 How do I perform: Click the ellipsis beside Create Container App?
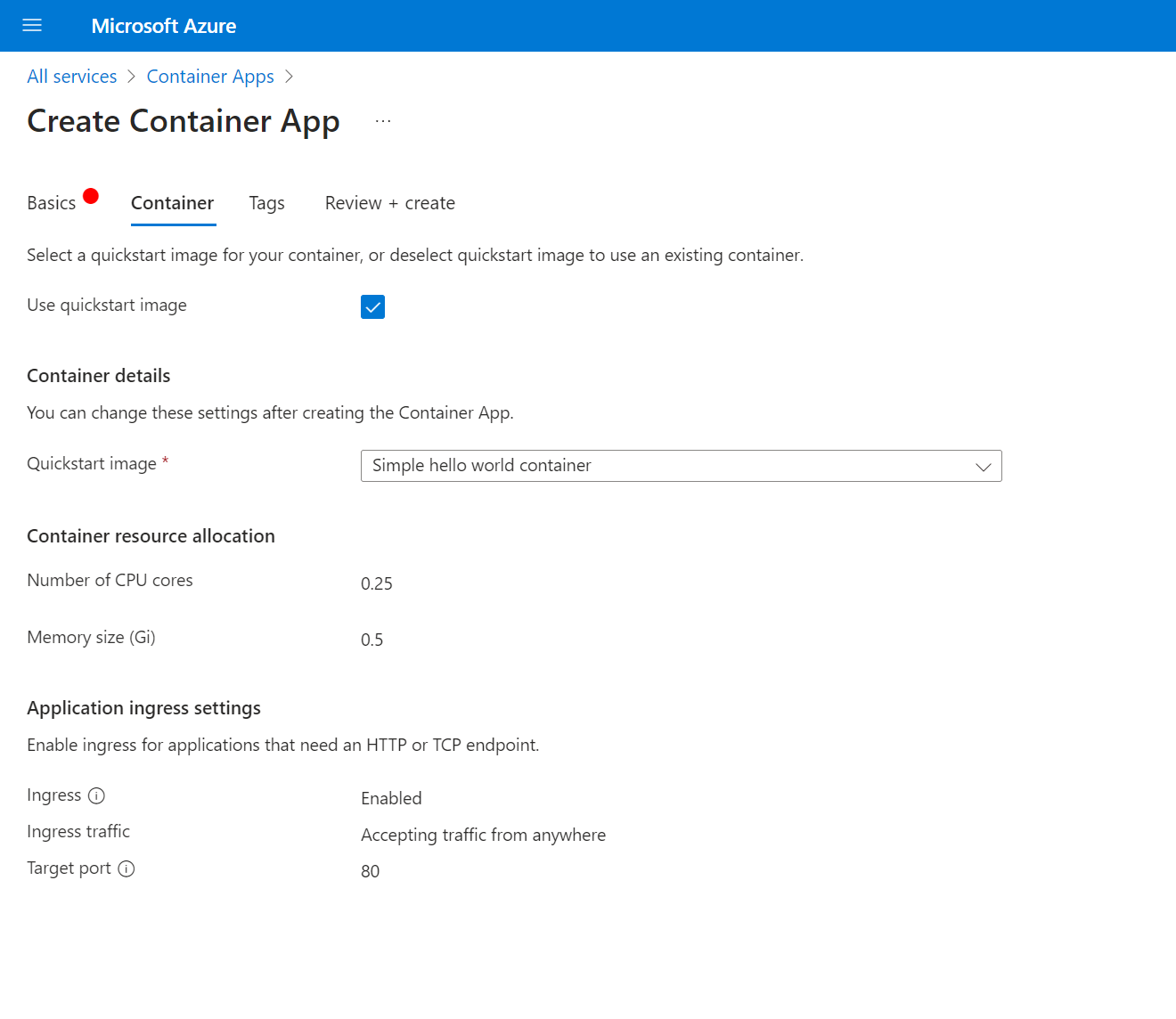pos(383,121)
